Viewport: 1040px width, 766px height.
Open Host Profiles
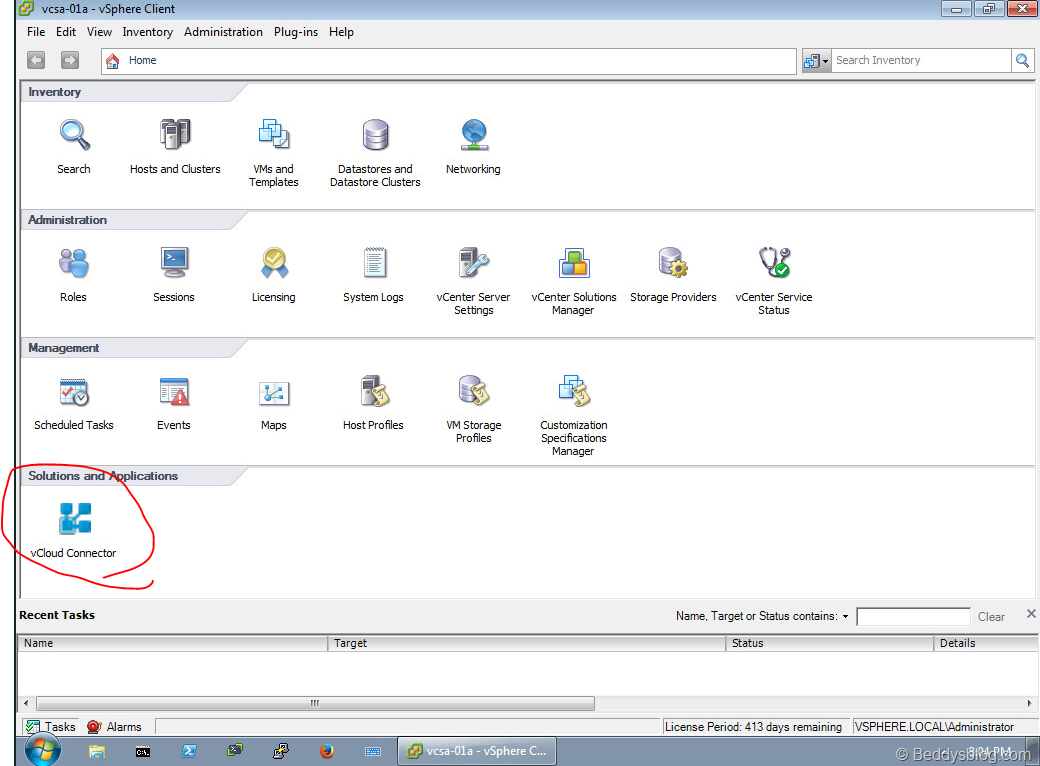374,391
